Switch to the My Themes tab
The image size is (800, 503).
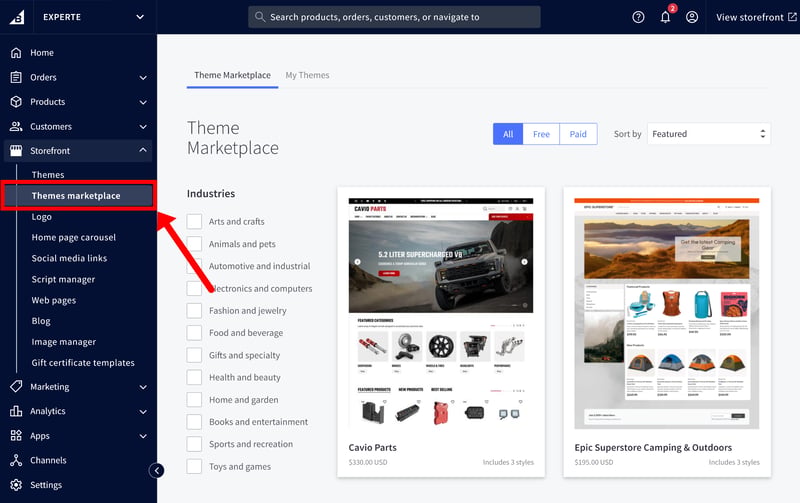[307, 75]
